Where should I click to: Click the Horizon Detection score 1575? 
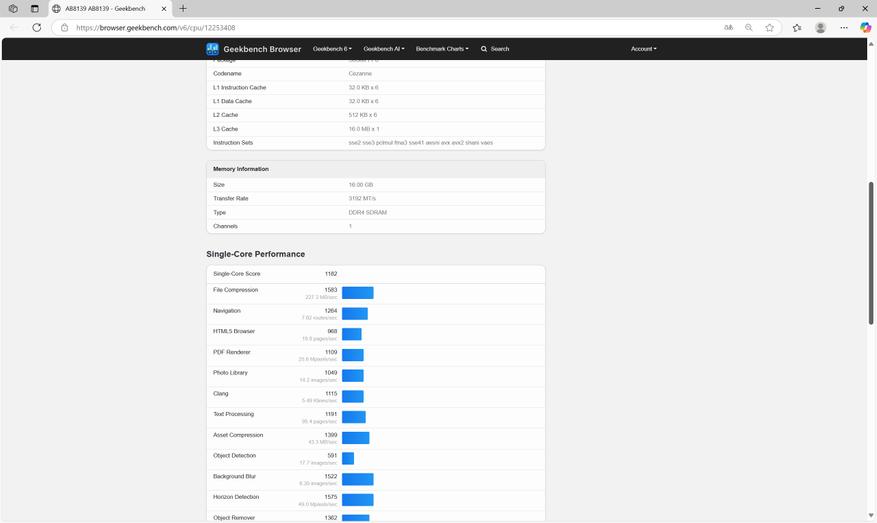coord(331,497)
